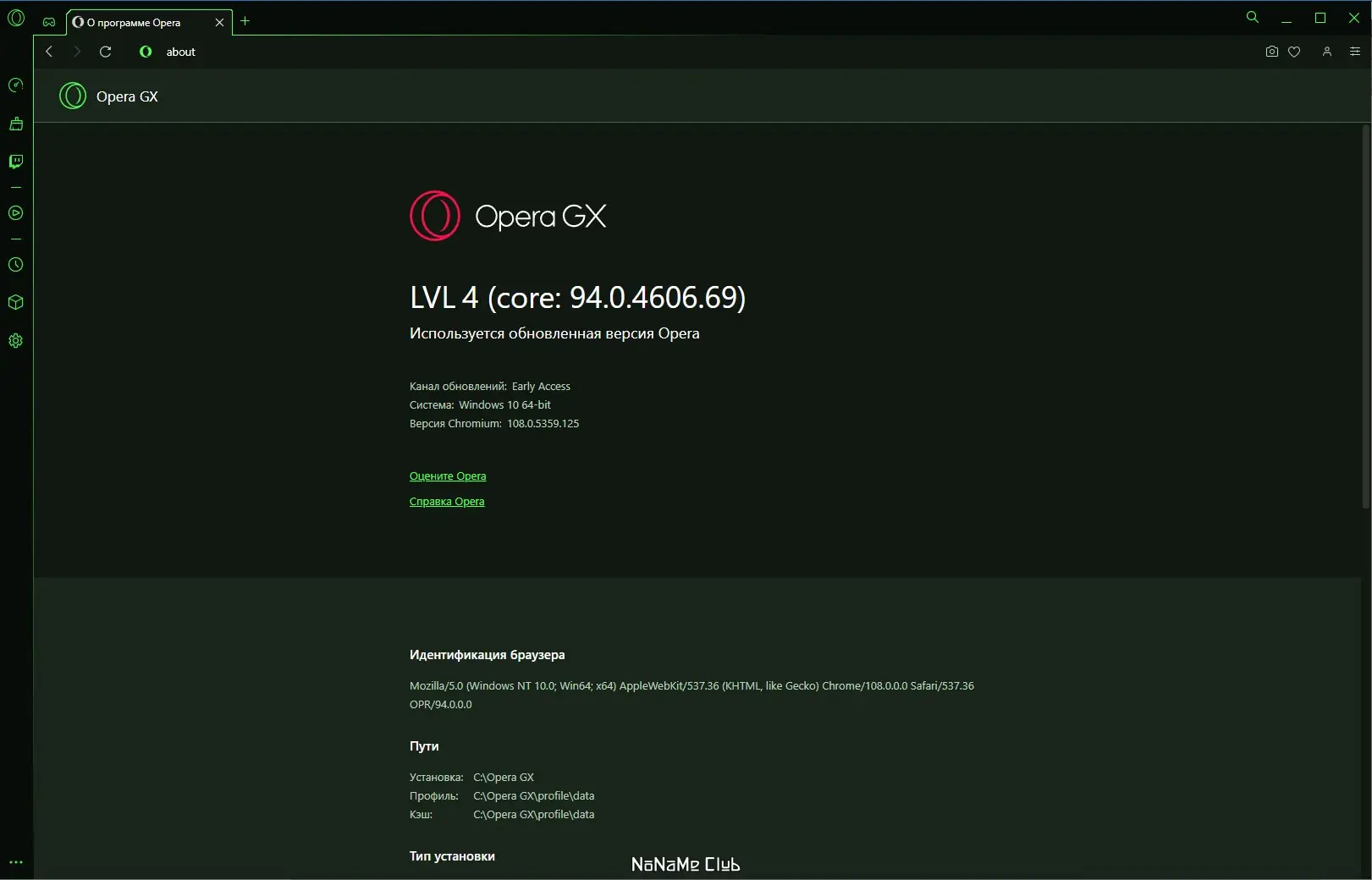Click 'Используется обновленная версия Opera' status text

(x=554, y=333)
